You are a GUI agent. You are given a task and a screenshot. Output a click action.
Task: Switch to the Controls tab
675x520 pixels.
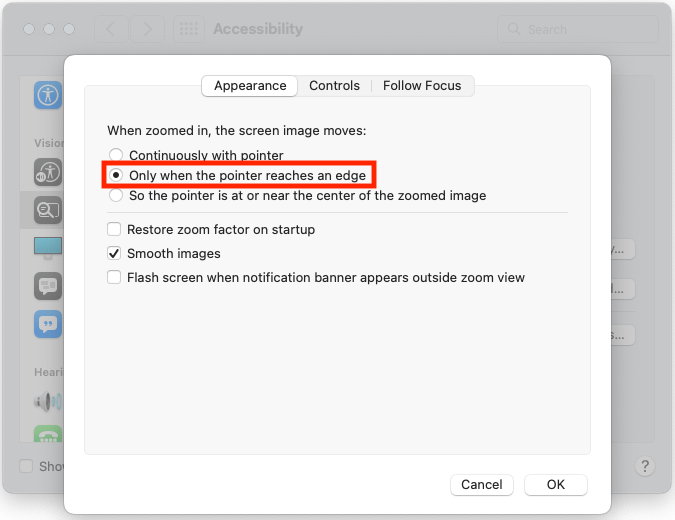(x=334, y=86)
